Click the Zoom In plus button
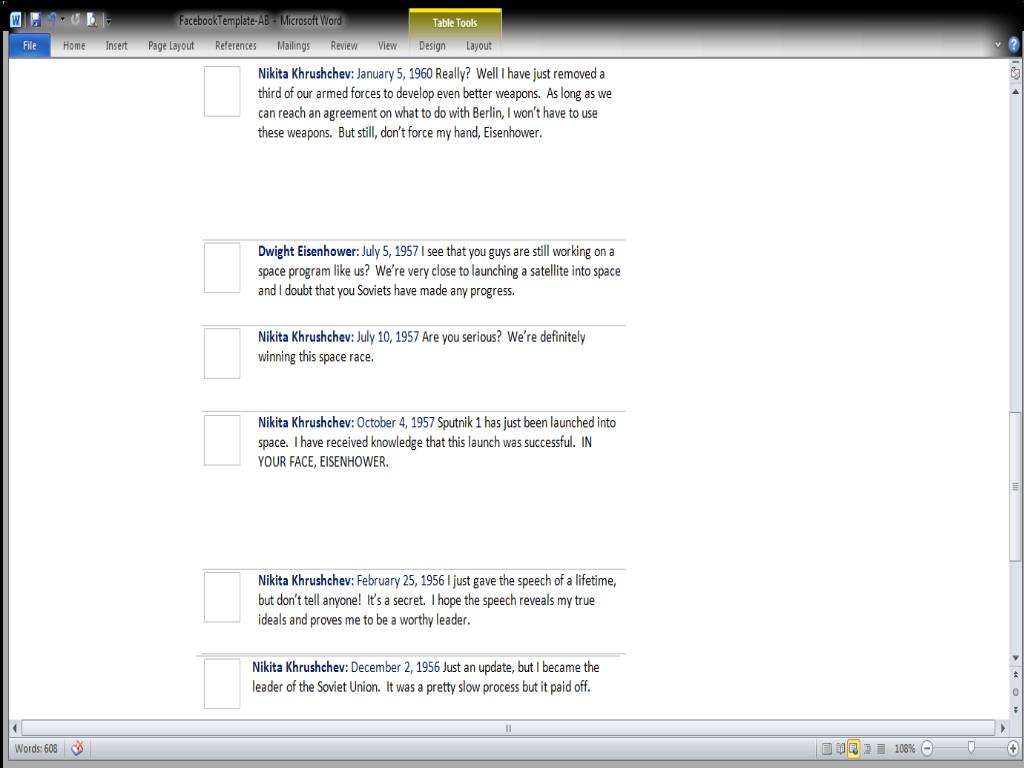Viewport: 1024px width, 768px height. click(1013, 748)
